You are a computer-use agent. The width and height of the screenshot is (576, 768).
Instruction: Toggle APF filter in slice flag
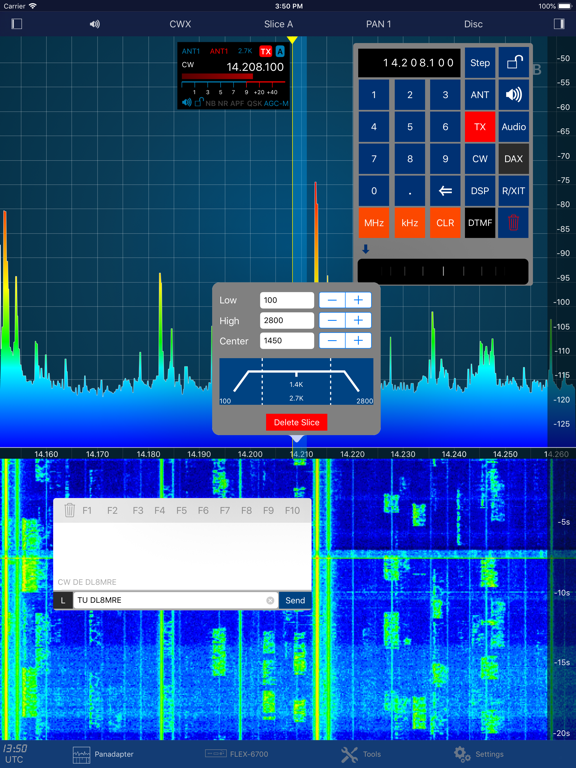[x=237, y=103]
